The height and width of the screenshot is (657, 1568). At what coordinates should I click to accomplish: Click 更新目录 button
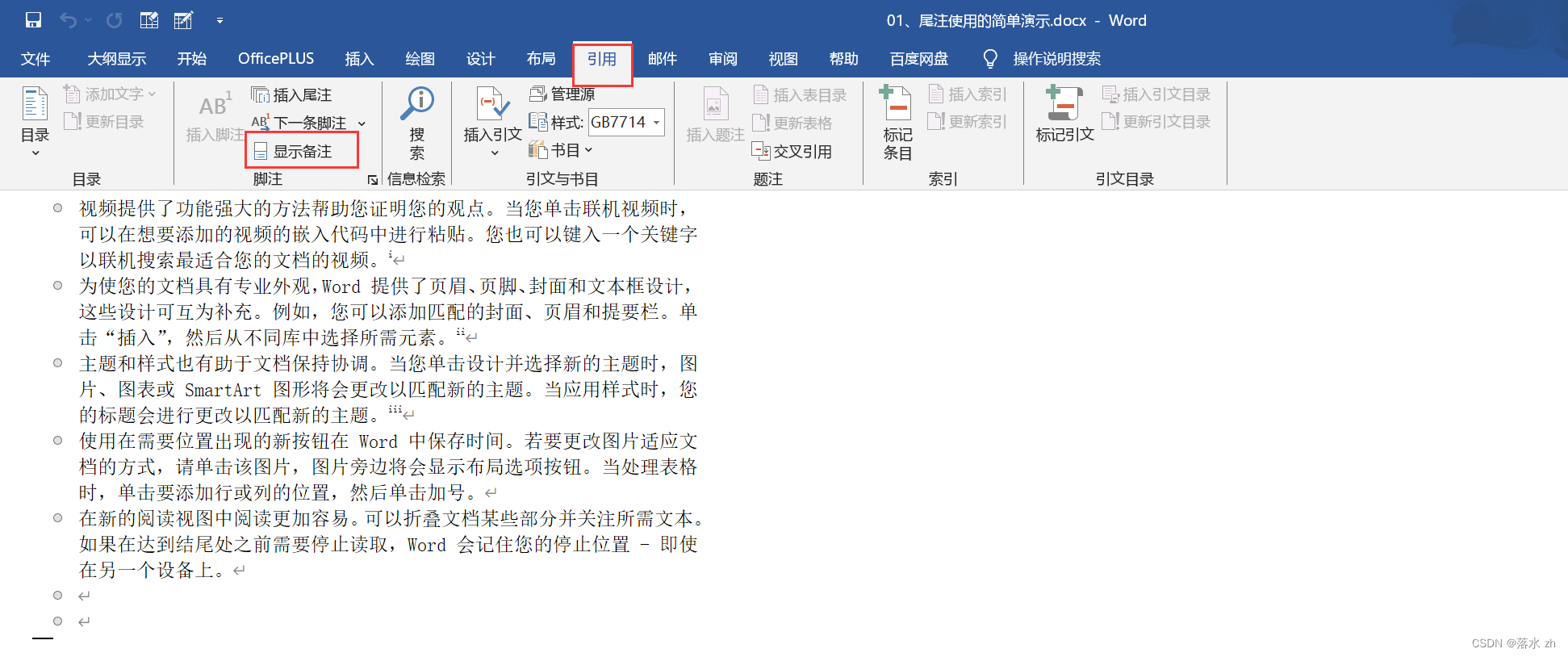tap(105, 122)
